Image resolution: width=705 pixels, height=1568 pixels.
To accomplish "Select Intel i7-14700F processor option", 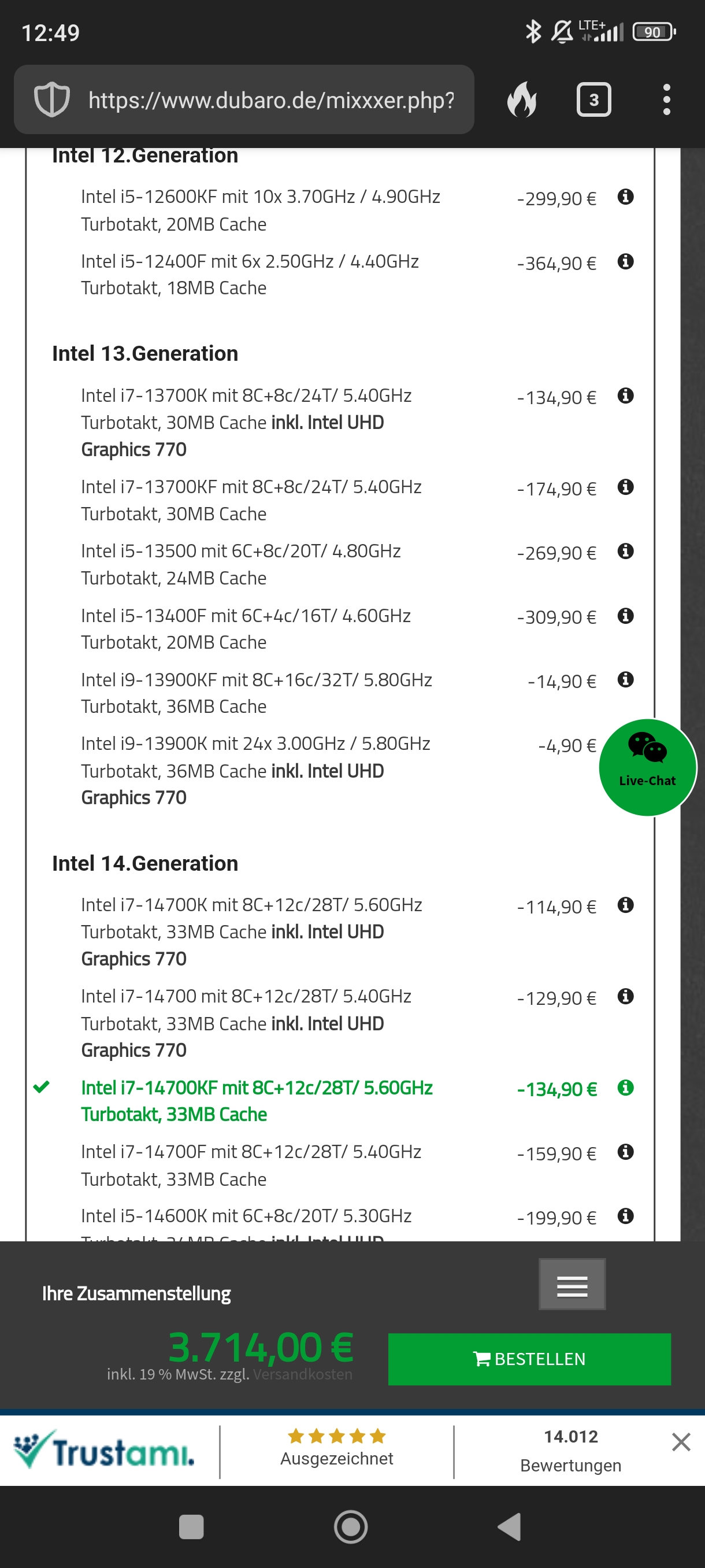I will 251,1165.
